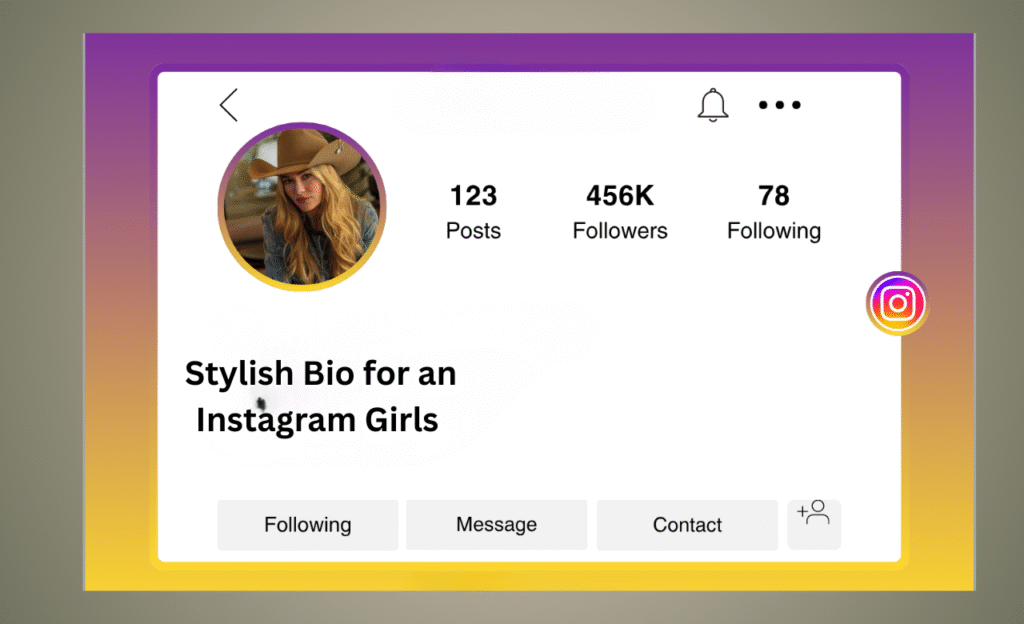Unfollow by pressing the Following button

point(307,524)
